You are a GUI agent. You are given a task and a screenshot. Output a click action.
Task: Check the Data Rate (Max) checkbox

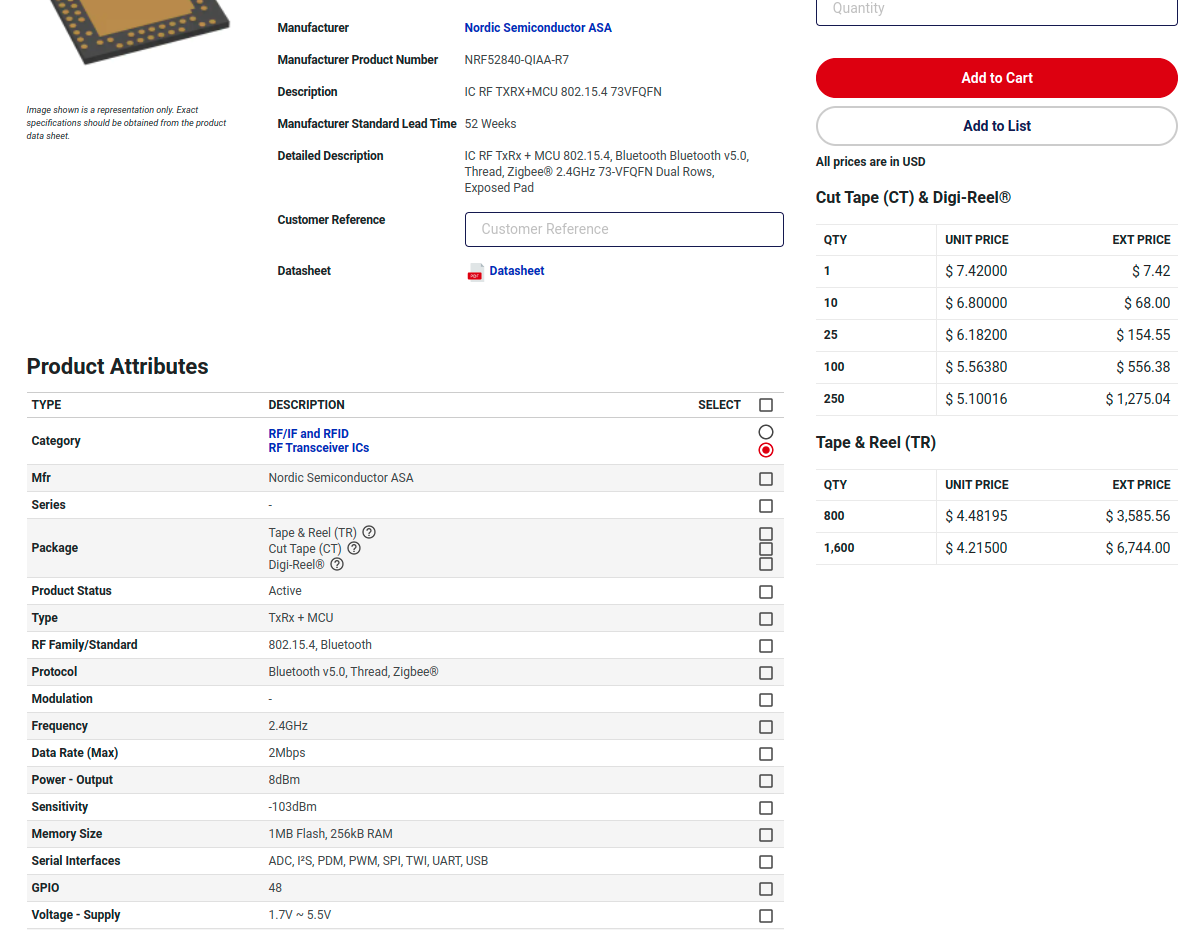point(766,754)
